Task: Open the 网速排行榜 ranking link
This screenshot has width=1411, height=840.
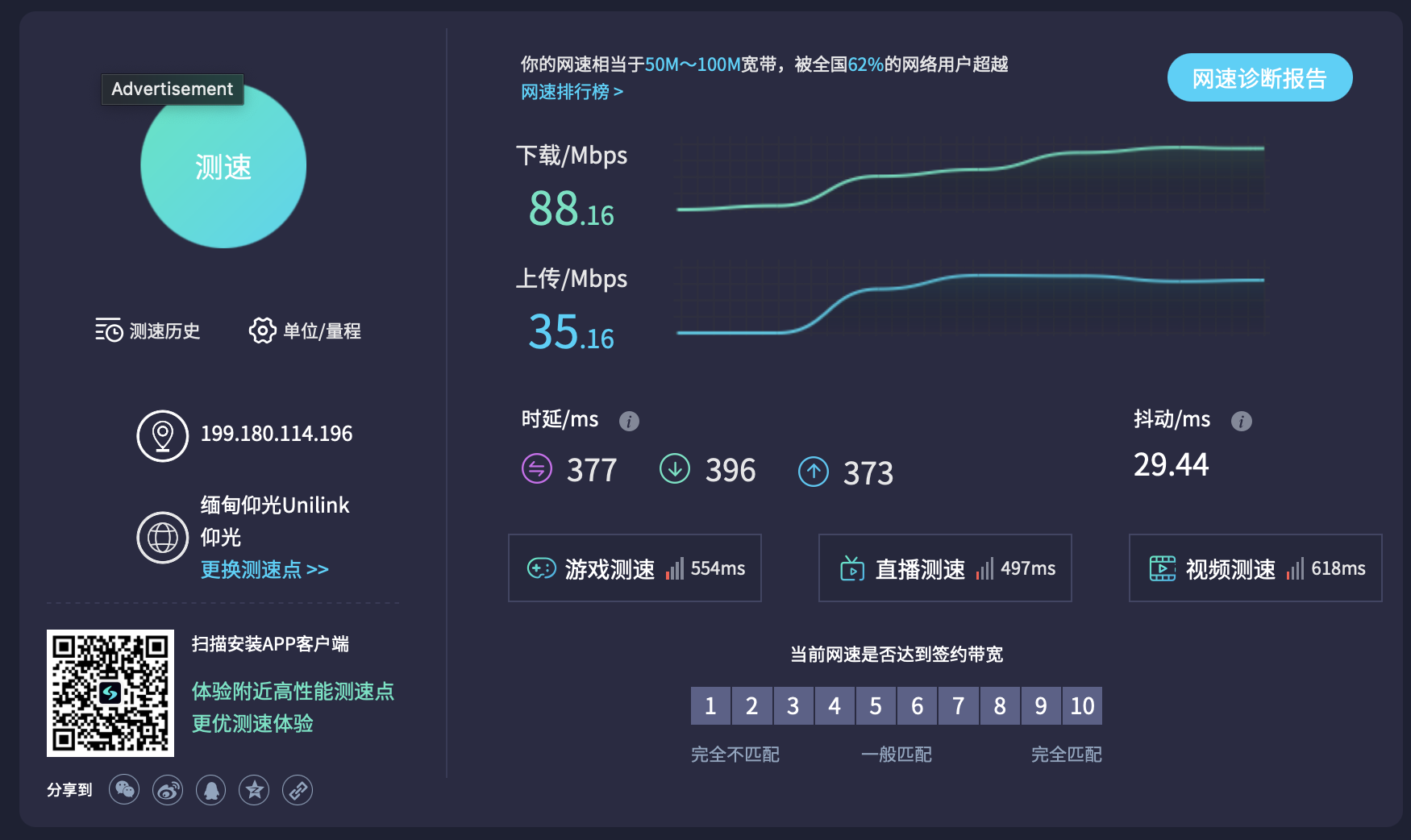Action: click(570, 93)
